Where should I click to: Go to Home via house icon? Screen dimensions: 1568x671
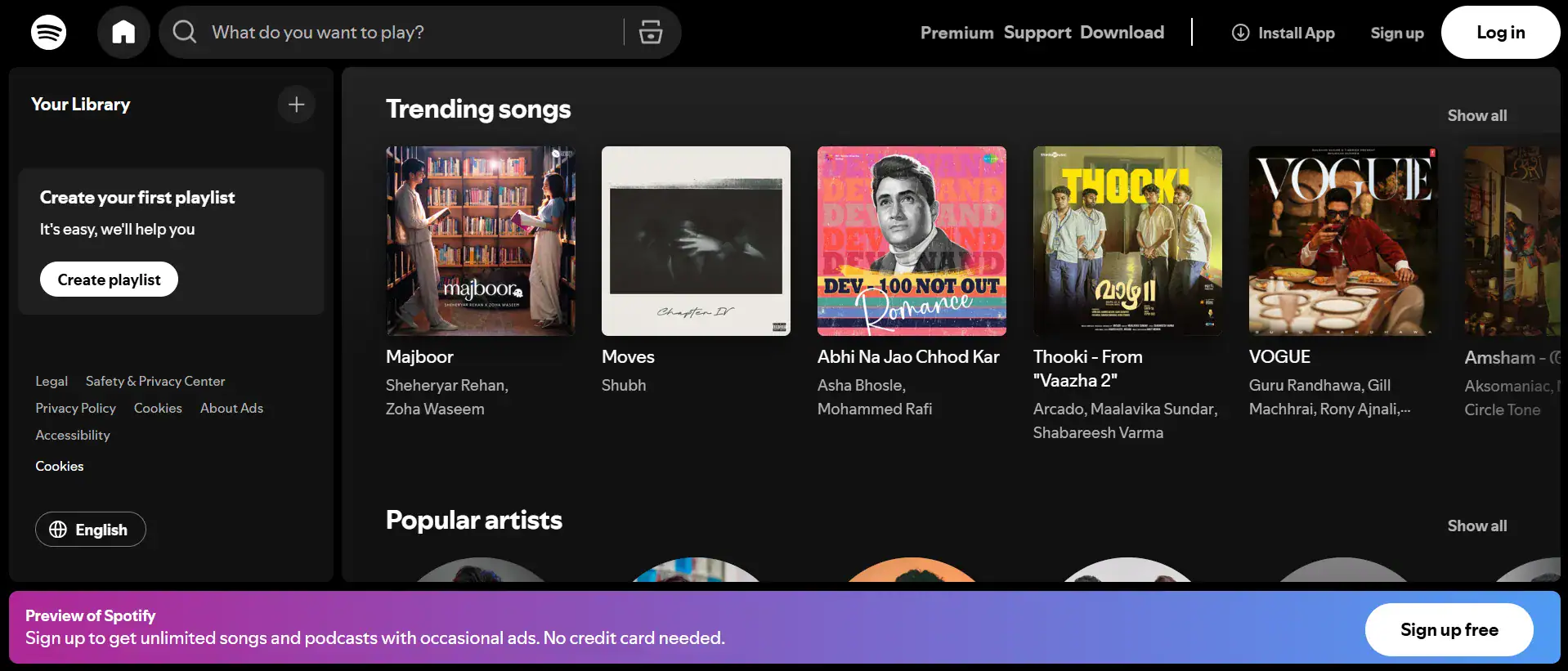coord(123,33)
